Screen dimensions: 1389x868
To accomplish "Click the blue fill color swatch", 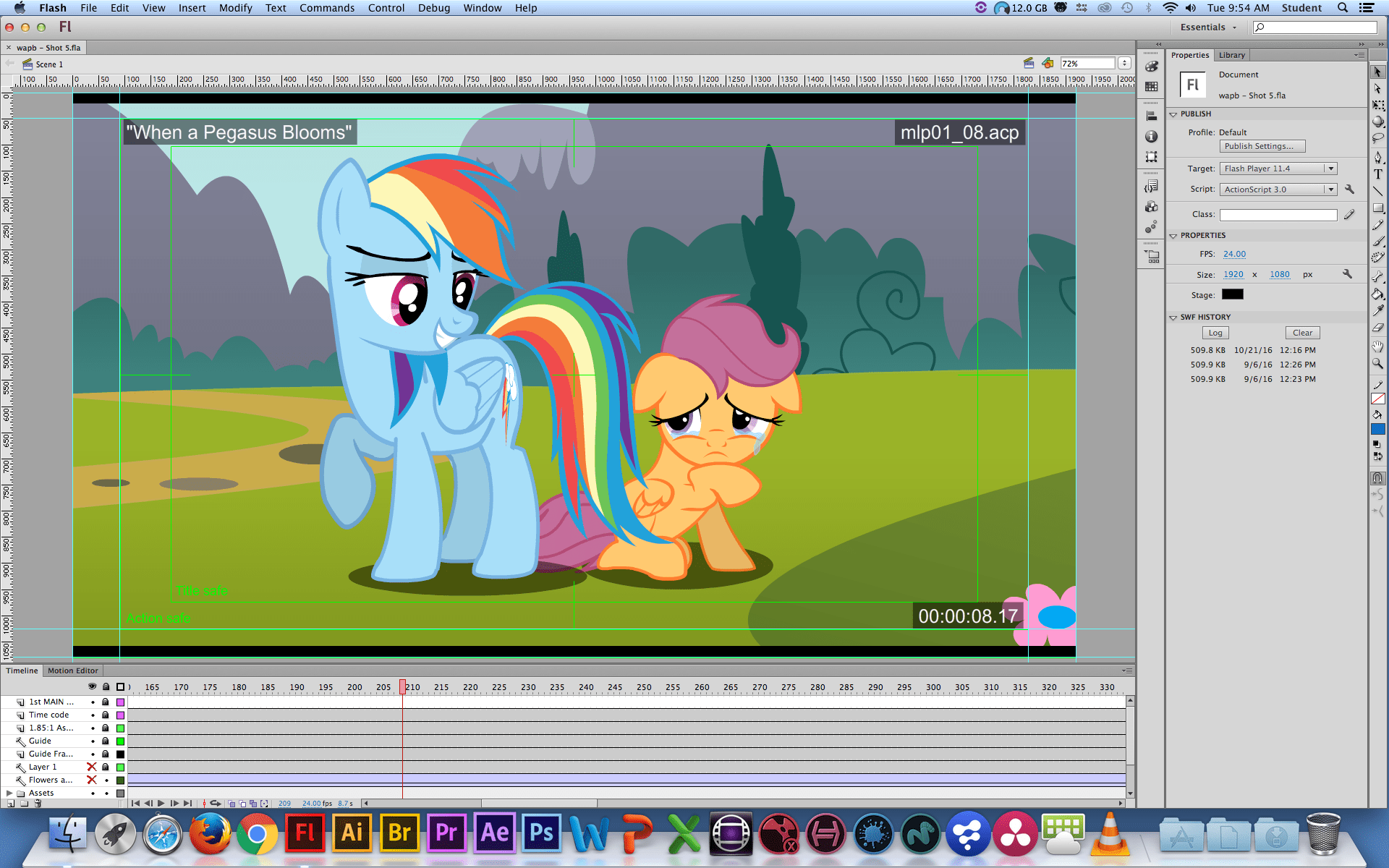I will point(1378,429).
